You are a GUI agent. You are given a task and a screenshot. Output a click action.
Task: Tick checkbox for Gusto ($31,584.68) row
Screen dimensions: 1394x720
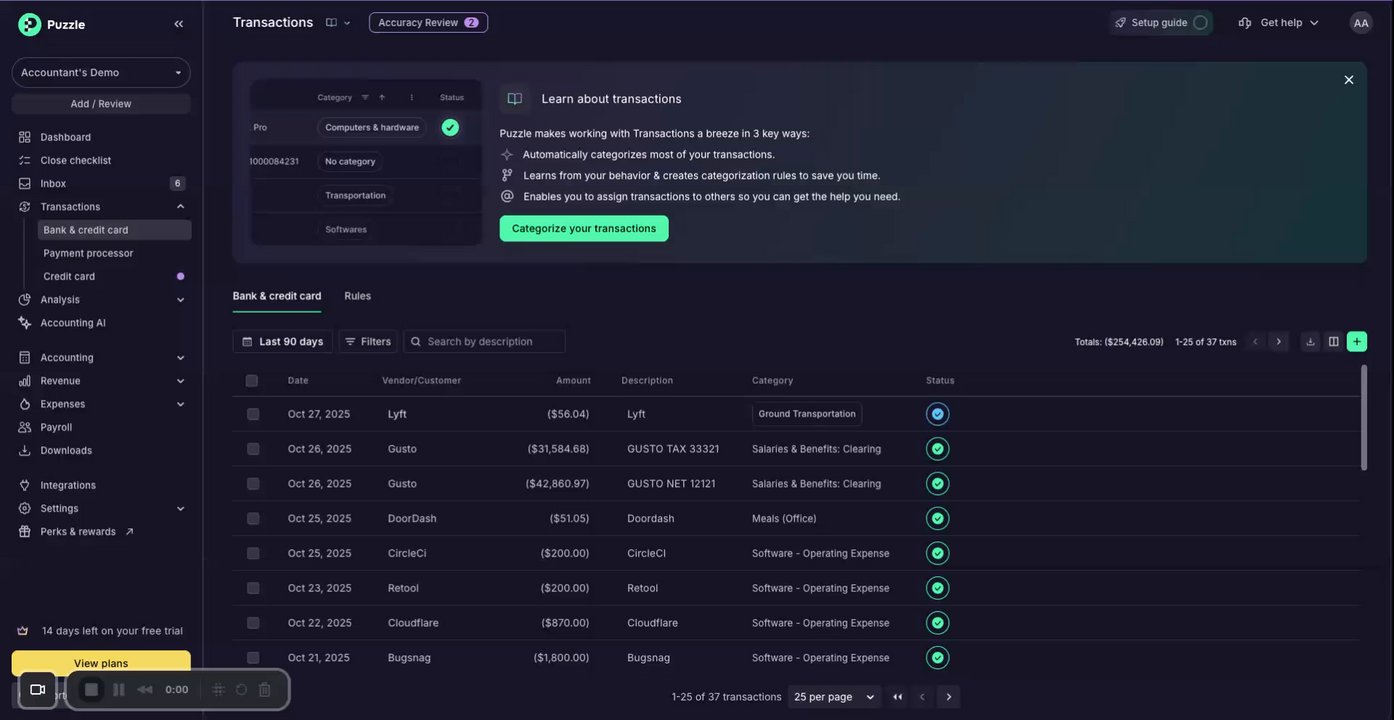pos(253,449)
